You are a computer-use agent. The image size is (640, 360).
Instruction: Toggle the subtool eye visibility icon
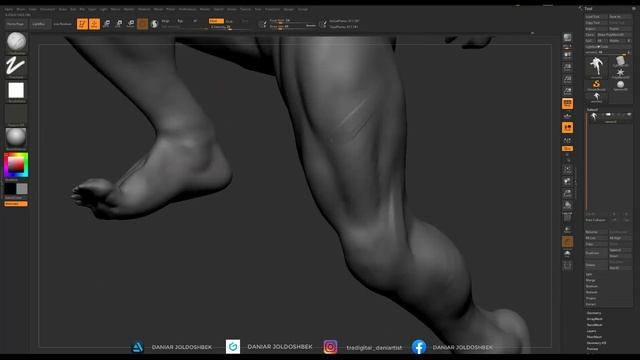point(629,115)
